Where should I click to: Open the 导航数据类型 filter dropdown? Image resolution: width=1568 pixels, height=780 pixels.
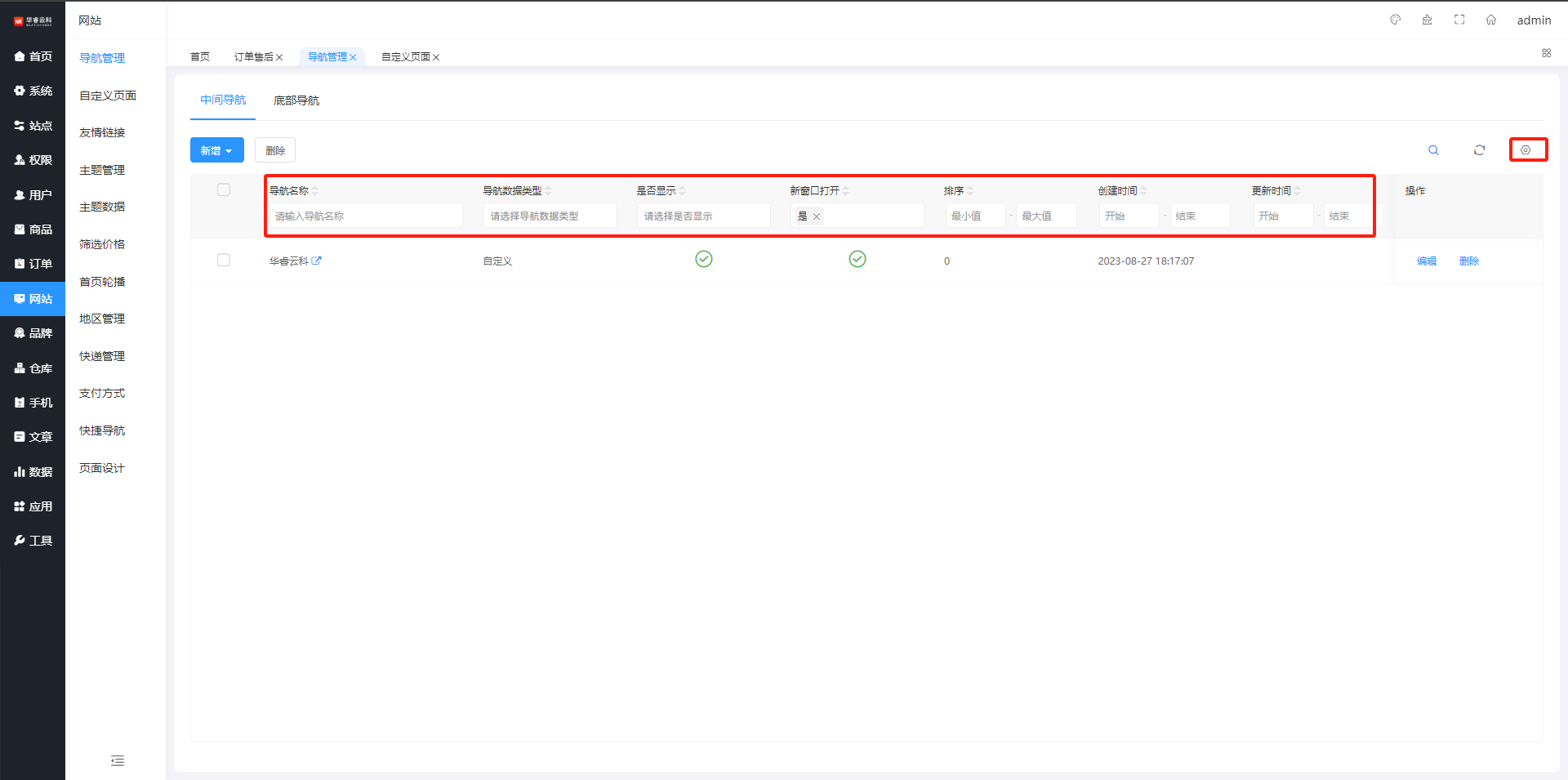(x=549, y=216)
